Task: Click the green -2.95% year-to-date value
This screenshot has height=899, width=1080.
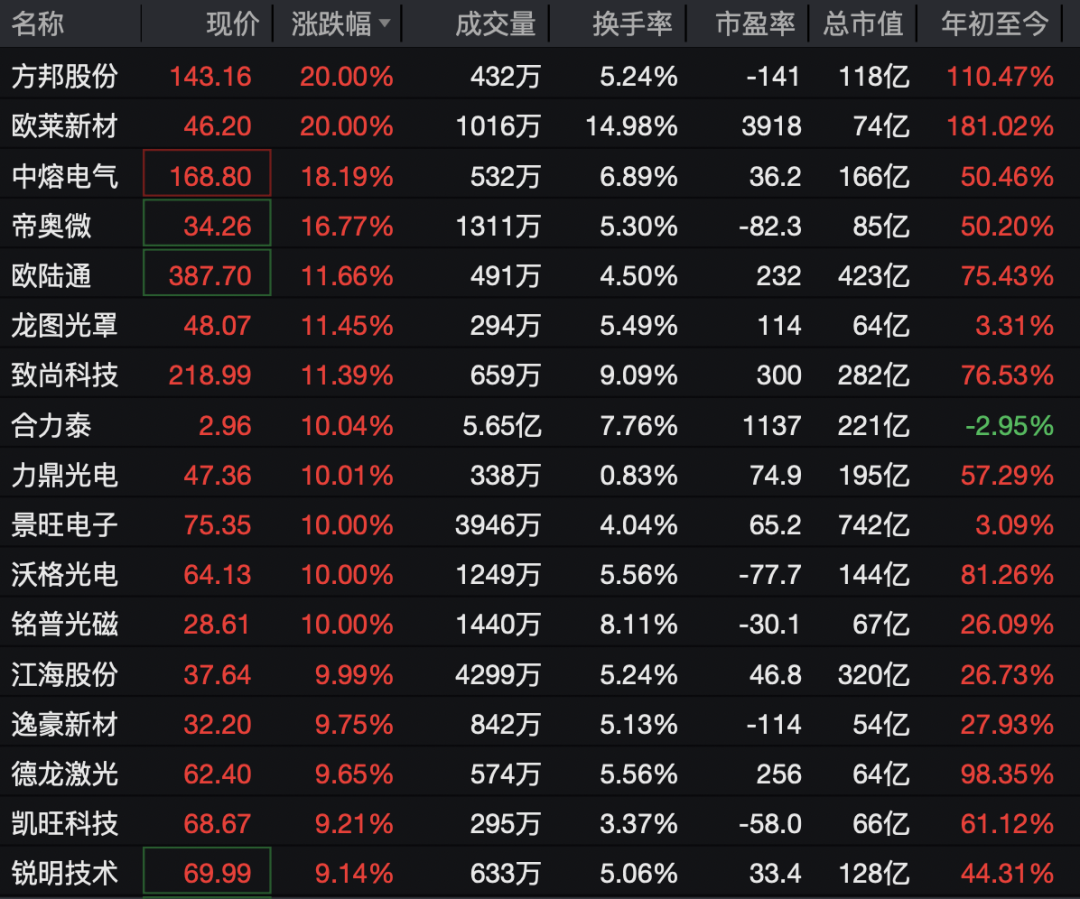Action: click(1009, 426)
